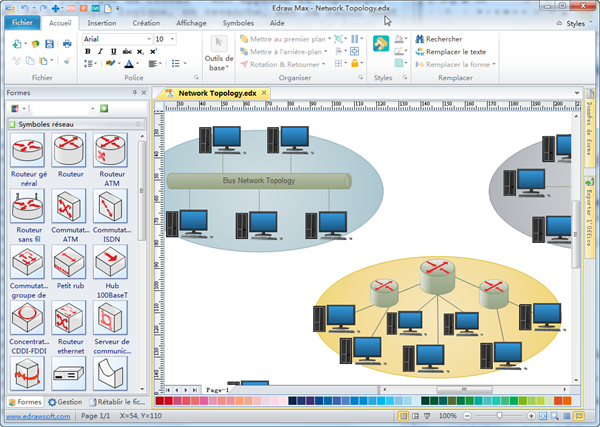Select the Routeur ATM network symbol
The width and height of the screenshot is (600, 427).
point(110,152)
